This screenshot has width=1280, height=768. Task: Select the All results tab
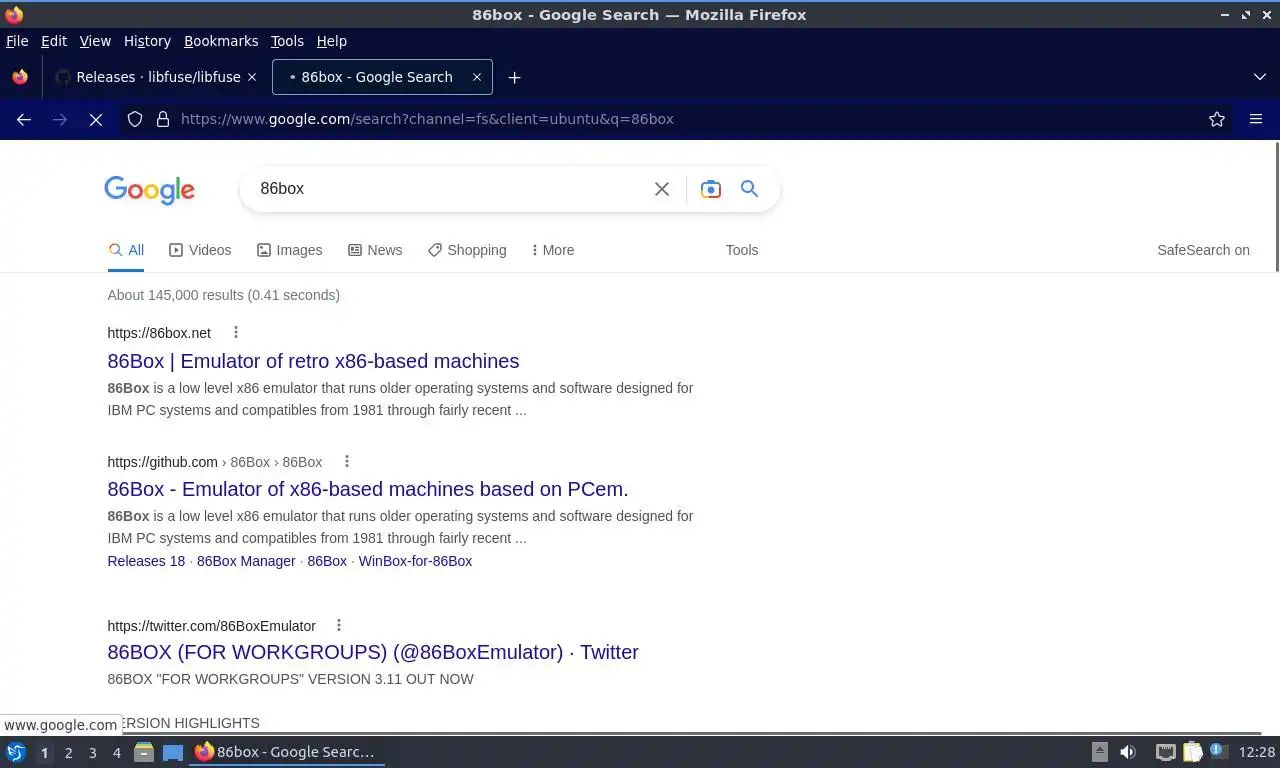(126, 250)
